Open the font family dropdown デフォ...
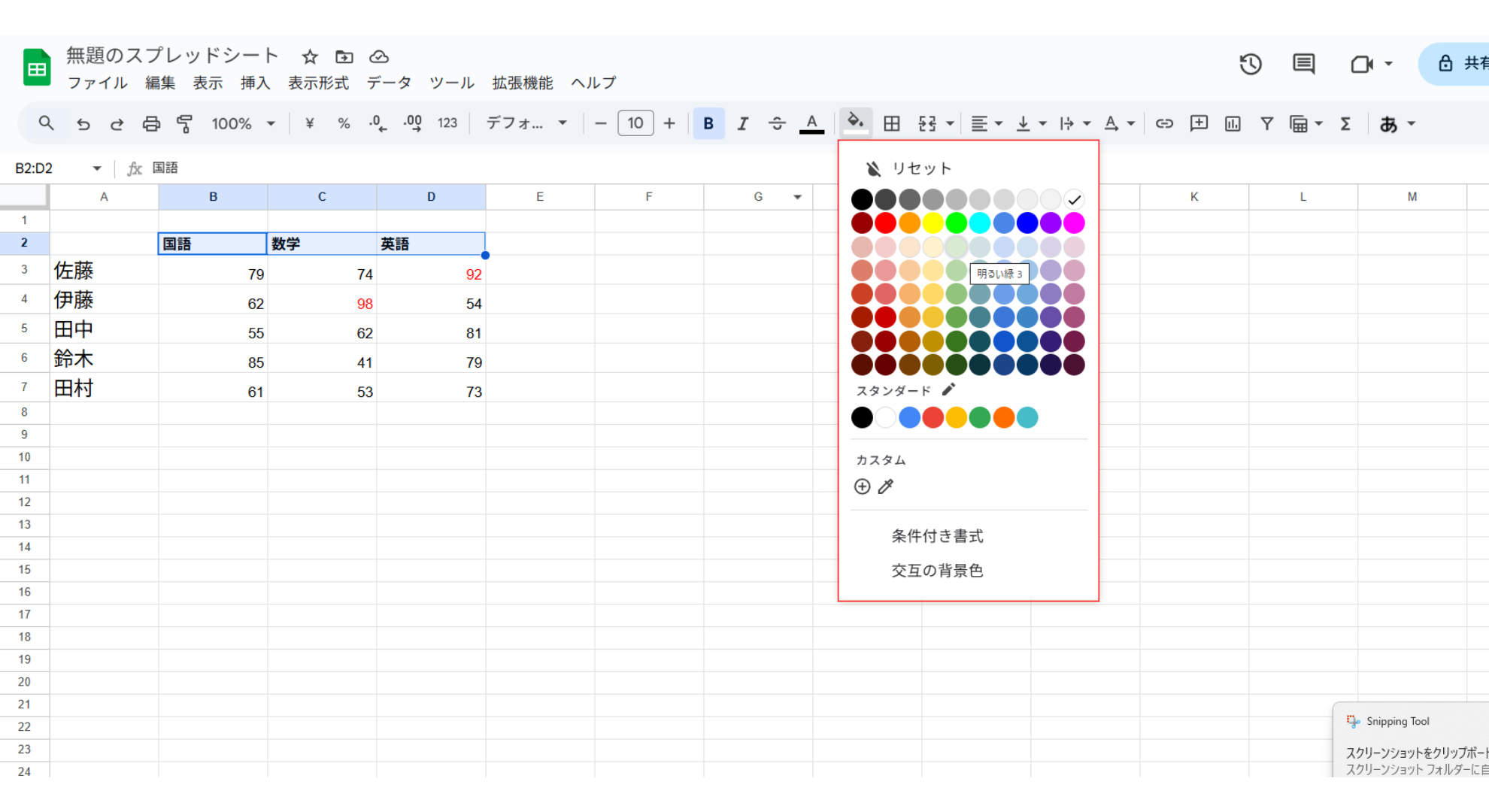The image size is (1489, 812). tap(526, 123)
